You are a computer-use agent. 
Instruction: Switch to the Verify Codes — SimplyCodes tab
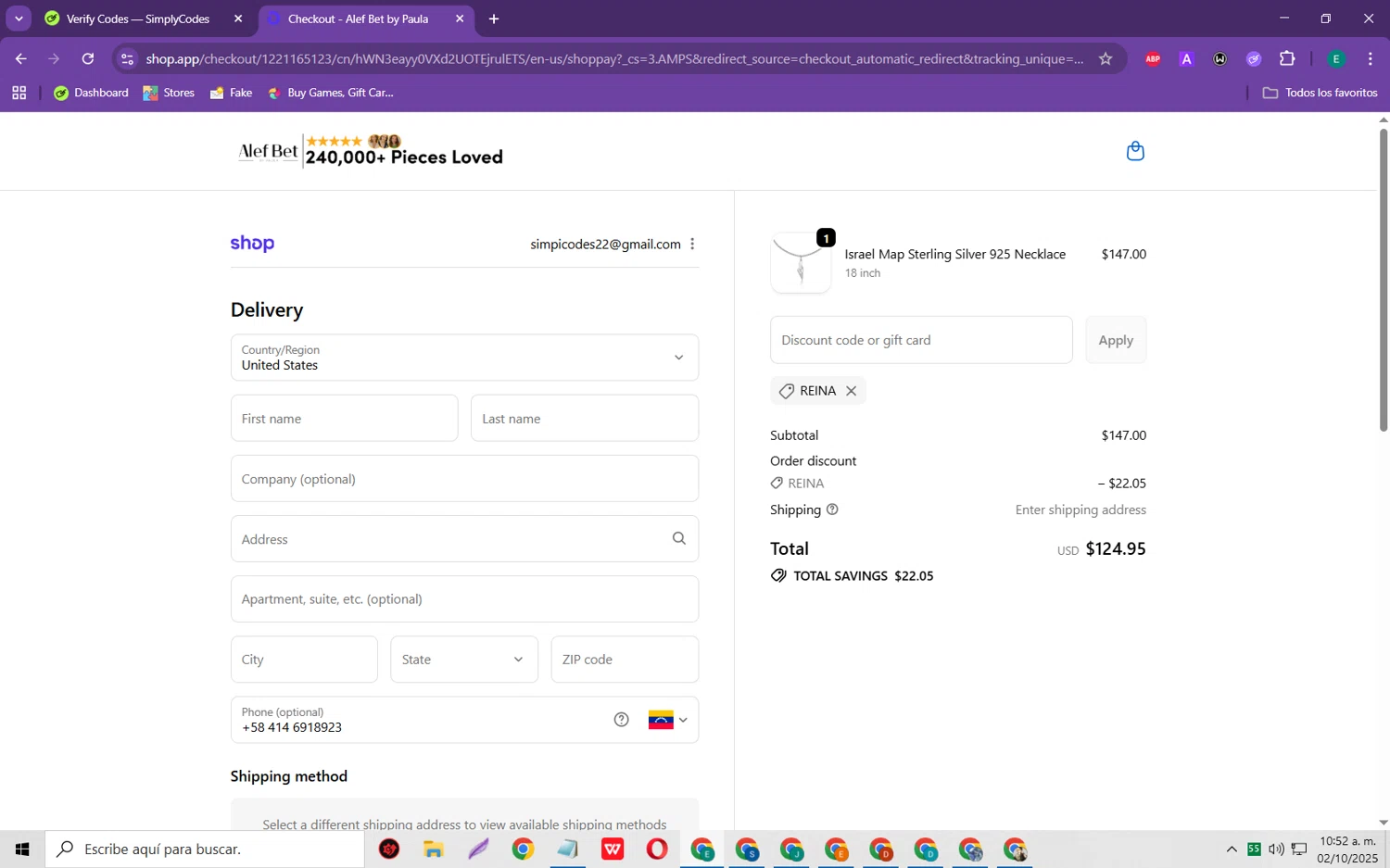[x=137, y=19]
